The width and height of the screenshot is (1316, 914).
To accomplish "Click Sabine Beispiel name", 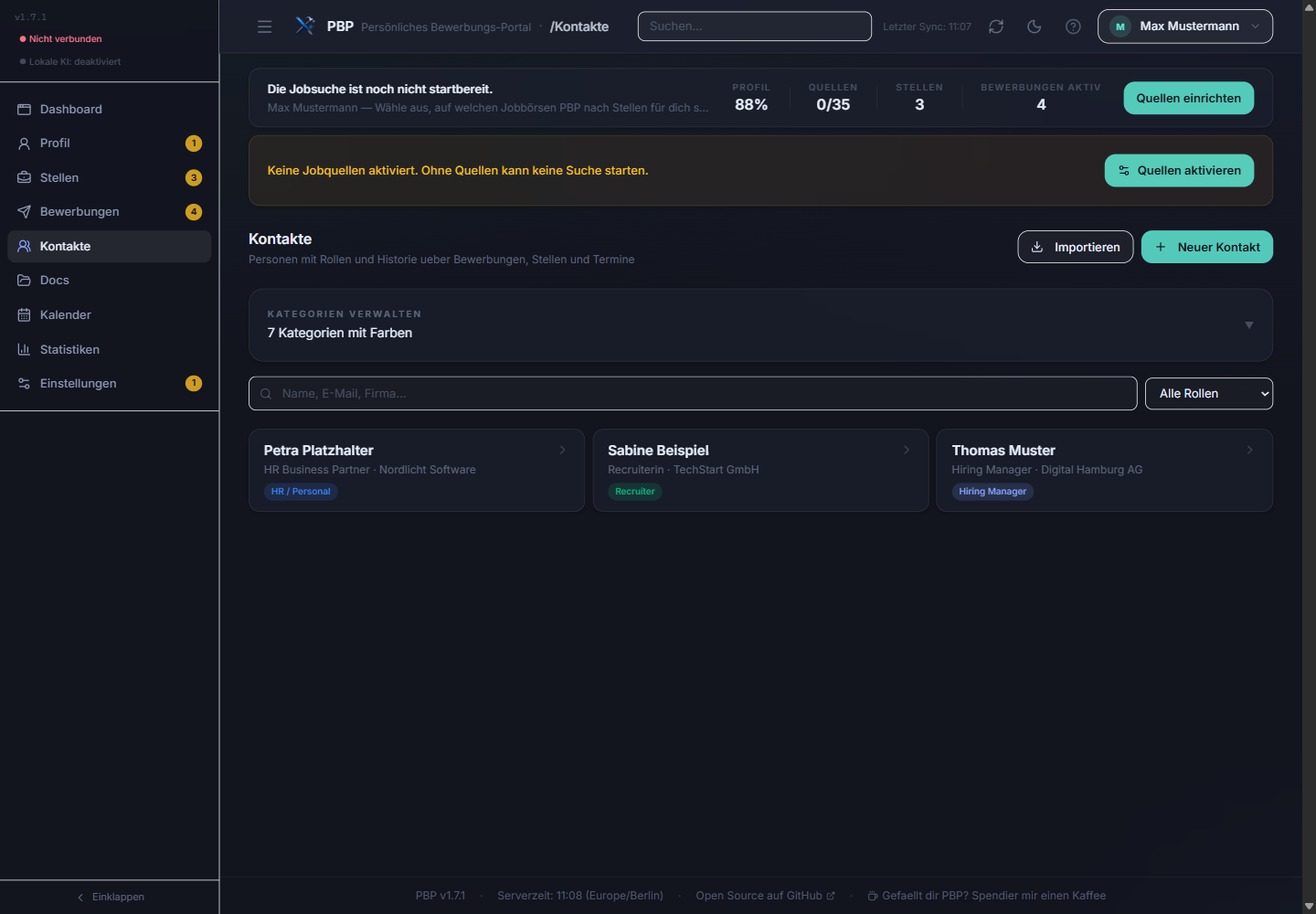I will (x=658, y=451).
